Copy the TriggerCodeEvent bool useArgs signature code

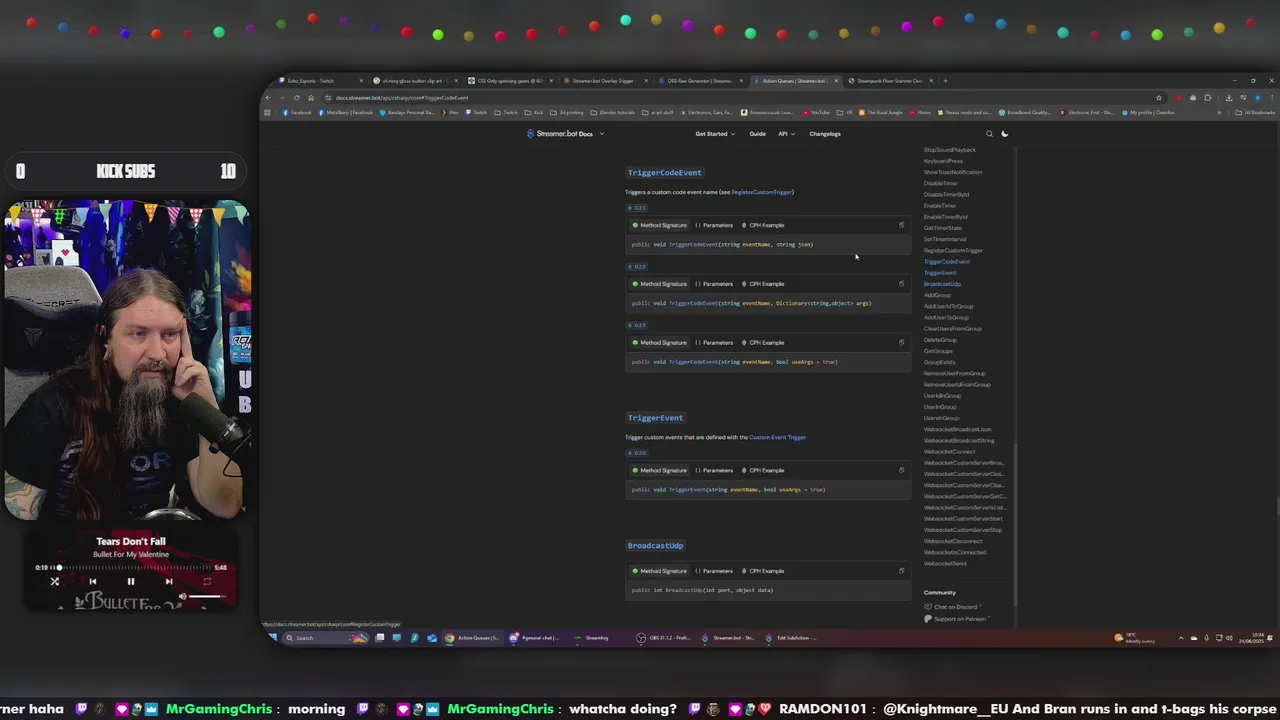click(901, 343)
